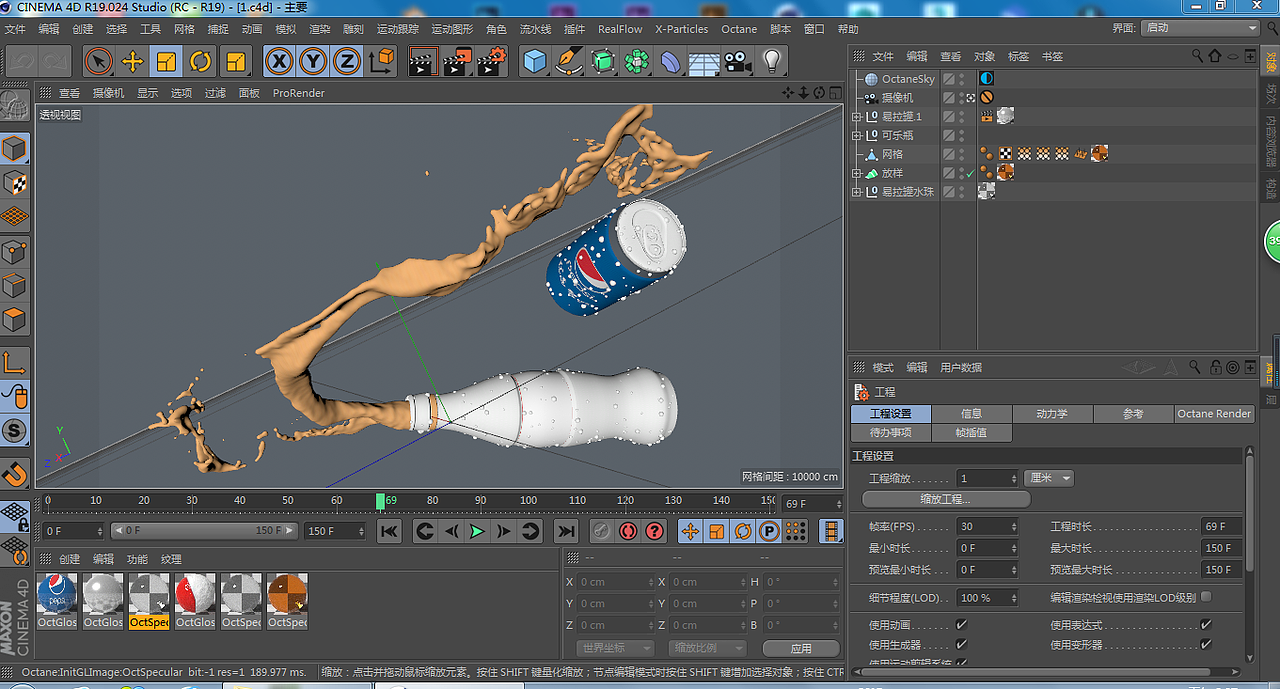Toggle 使用表达式 checkbox
This screenshot has height=689, width=1280.
click(x=1206, y=625)
